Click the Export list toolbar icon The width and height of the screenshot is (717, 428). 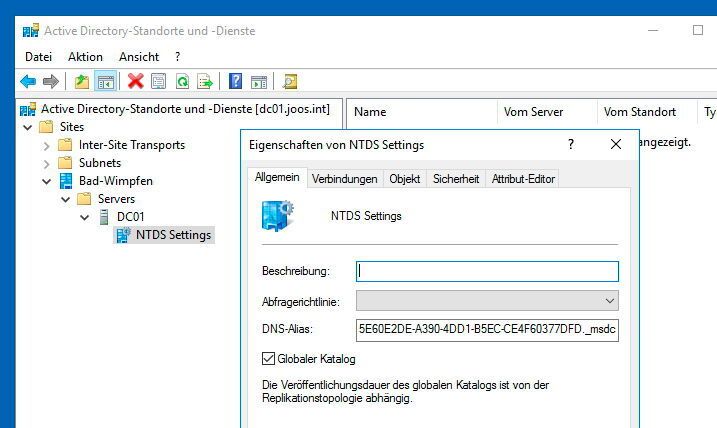[x=205, y=82]
